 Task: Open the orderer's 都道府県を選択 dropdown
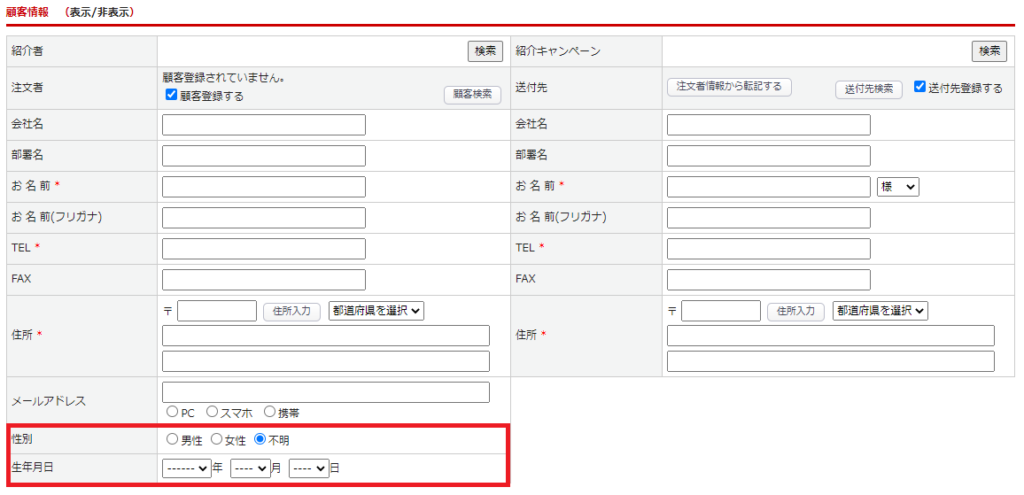coord(376,311)
